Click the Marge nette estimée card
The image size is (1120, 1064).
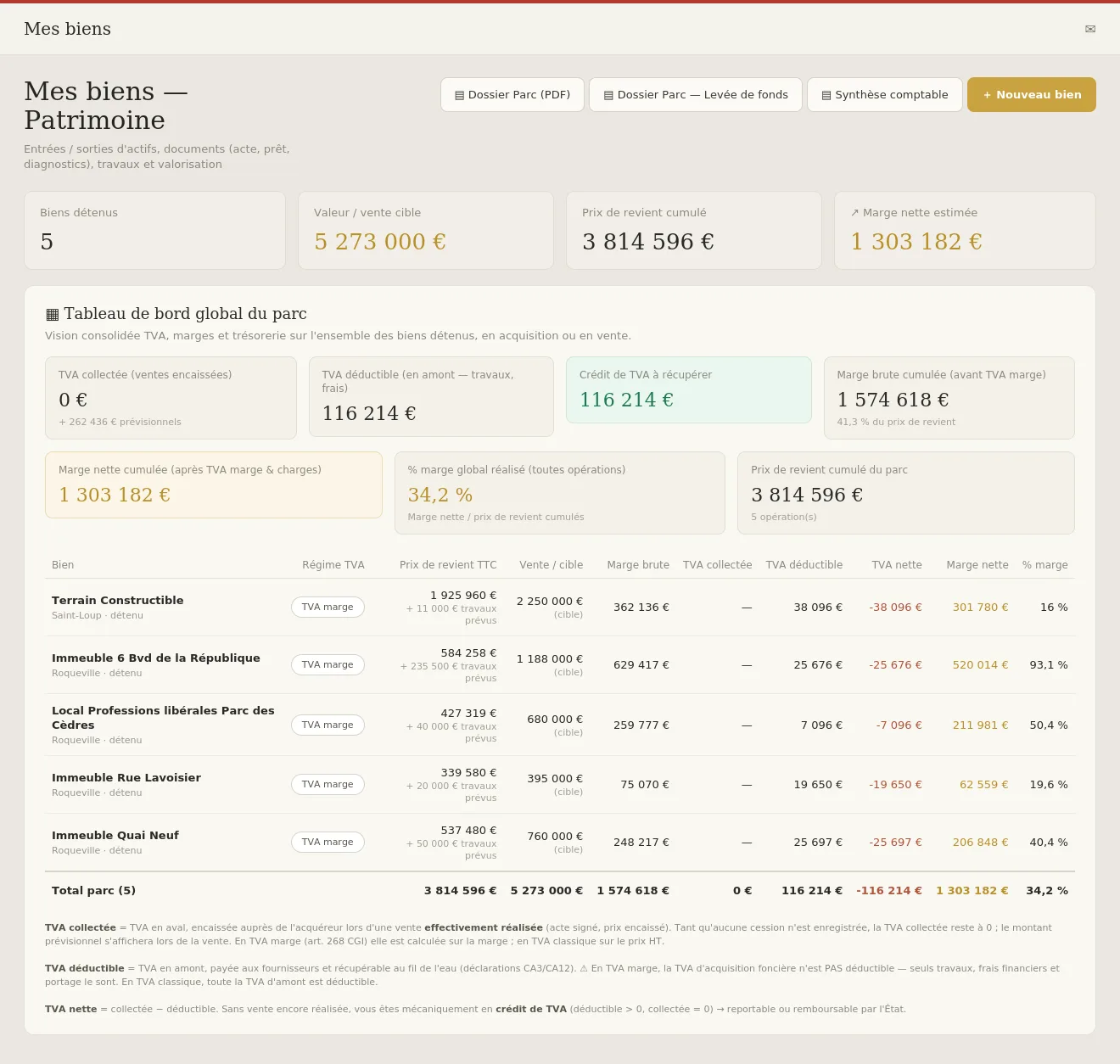click(x=966, y=231)
